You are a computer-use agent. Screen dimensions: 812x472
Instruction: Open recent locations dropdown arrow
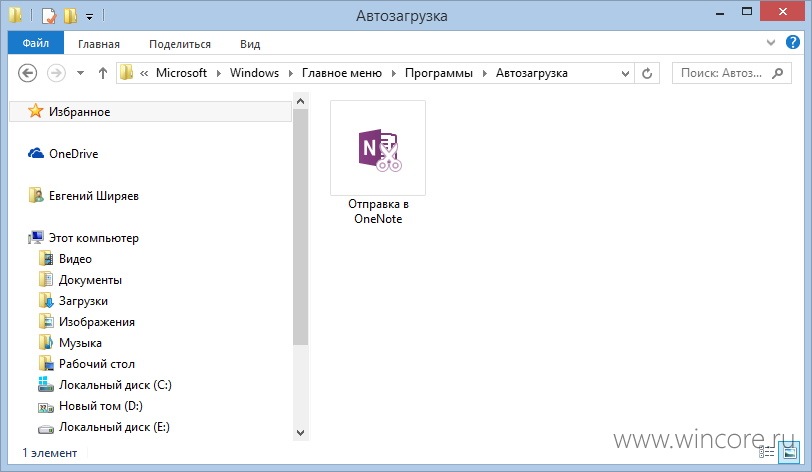[80, 73]
